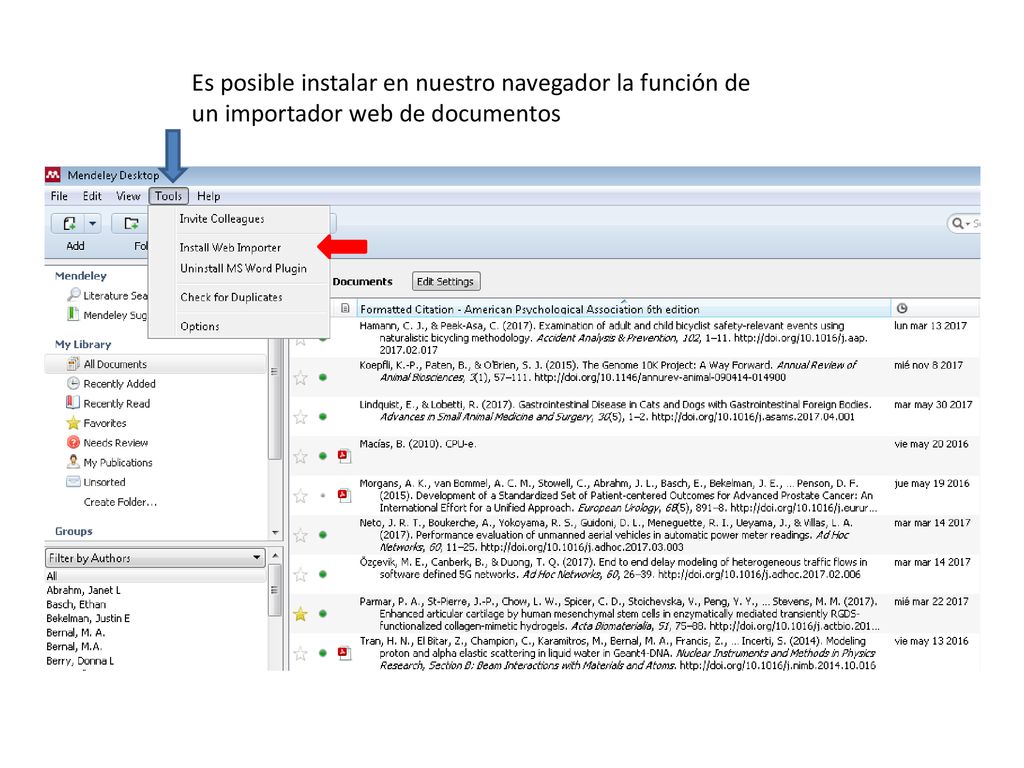Star the Morgans prostate cancer entry
This screenshot has height=768, width=1024.
pos(300,496)
